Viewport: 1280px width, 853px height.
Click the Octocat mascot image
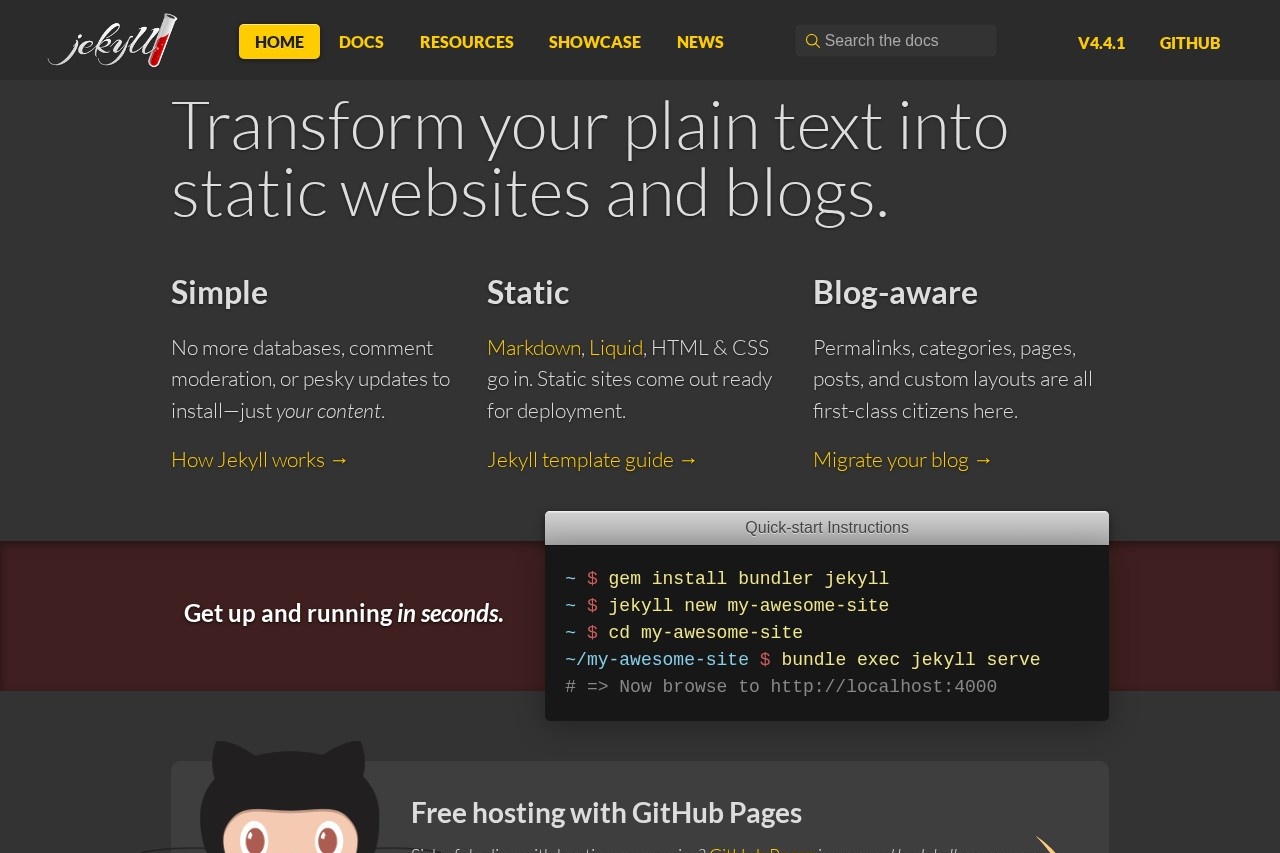coord(289,797)
